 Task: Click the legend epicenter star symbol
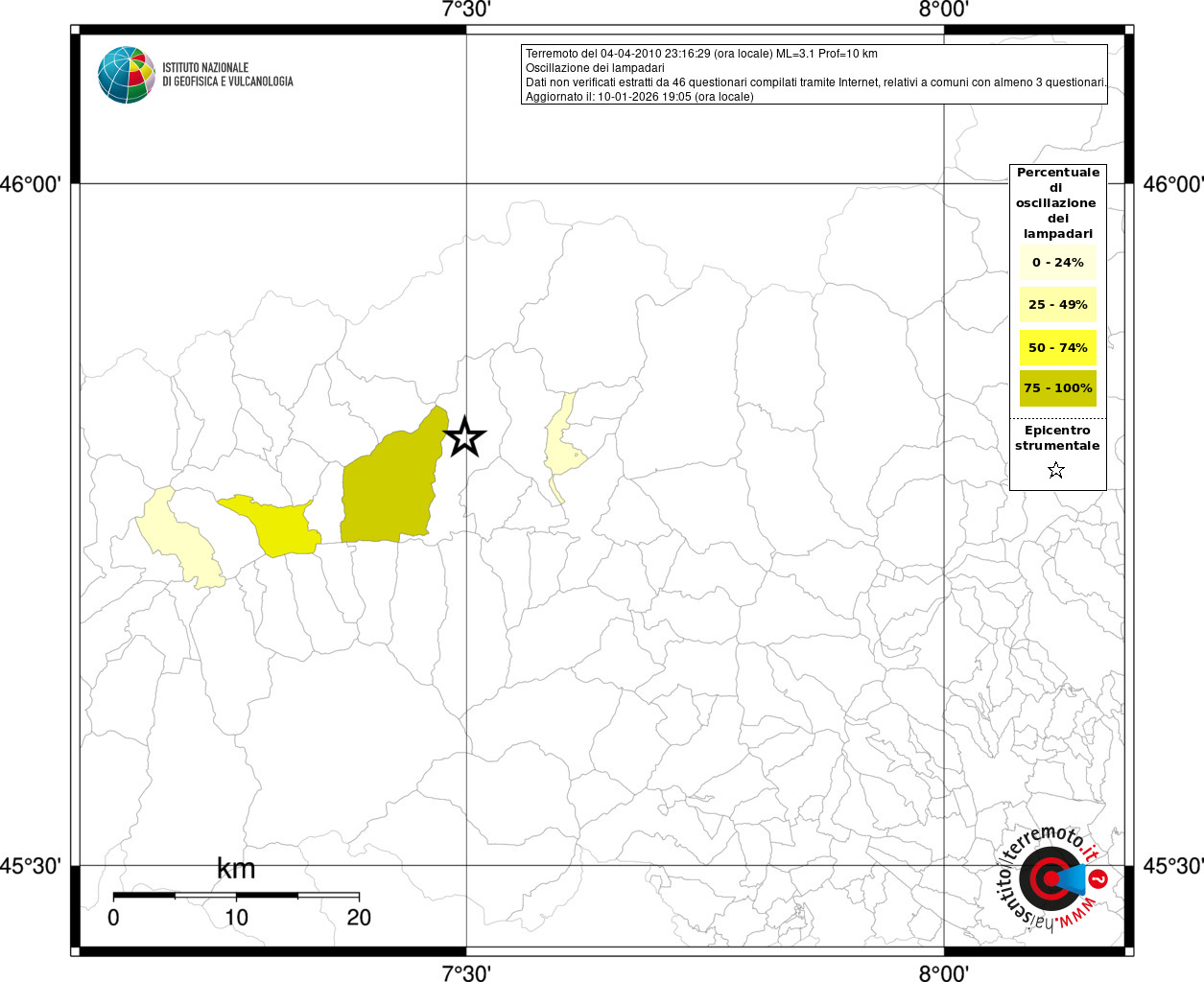1056,470
